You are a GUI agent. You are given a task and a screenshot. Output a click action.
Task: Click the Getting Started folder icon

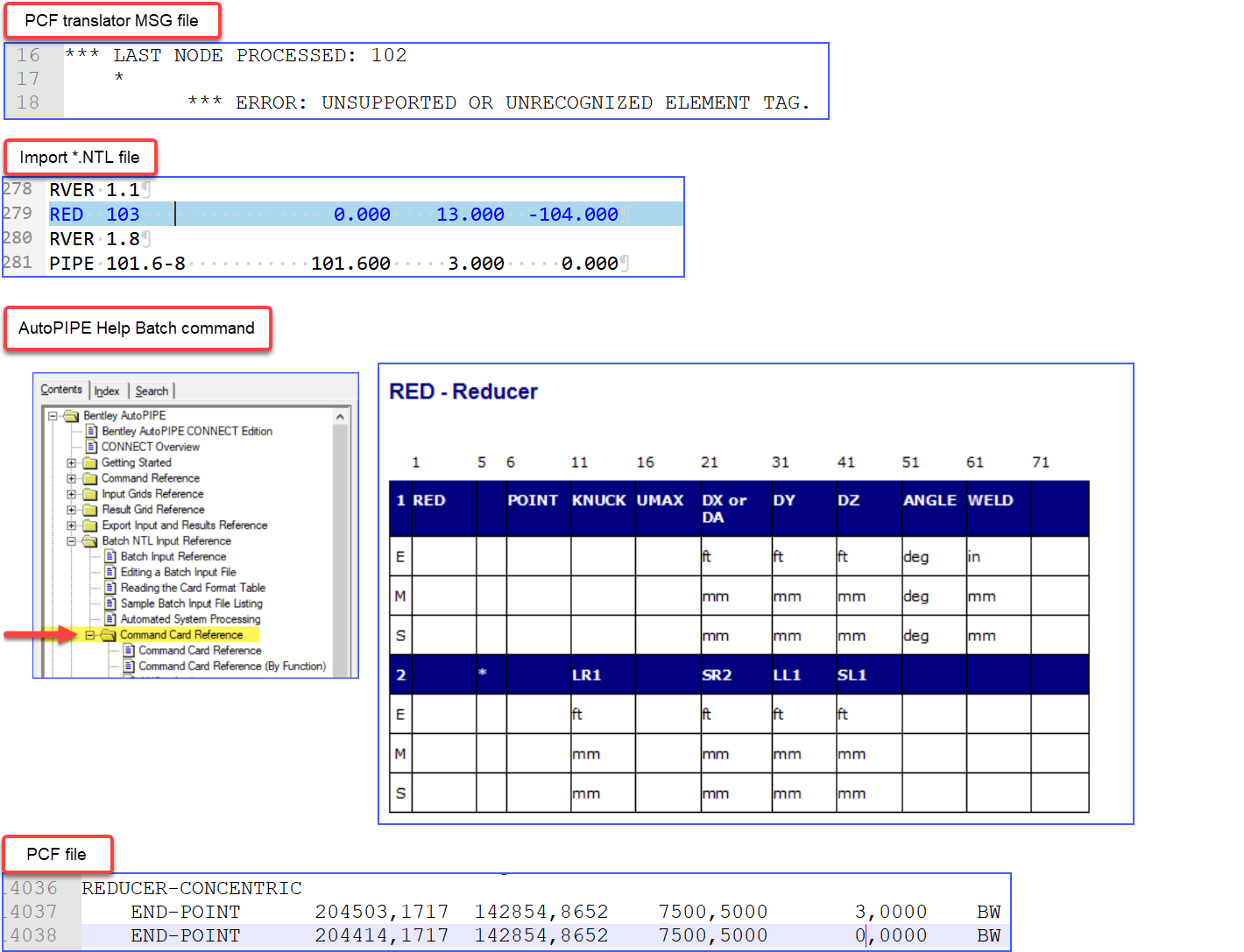tap(90, 462)
